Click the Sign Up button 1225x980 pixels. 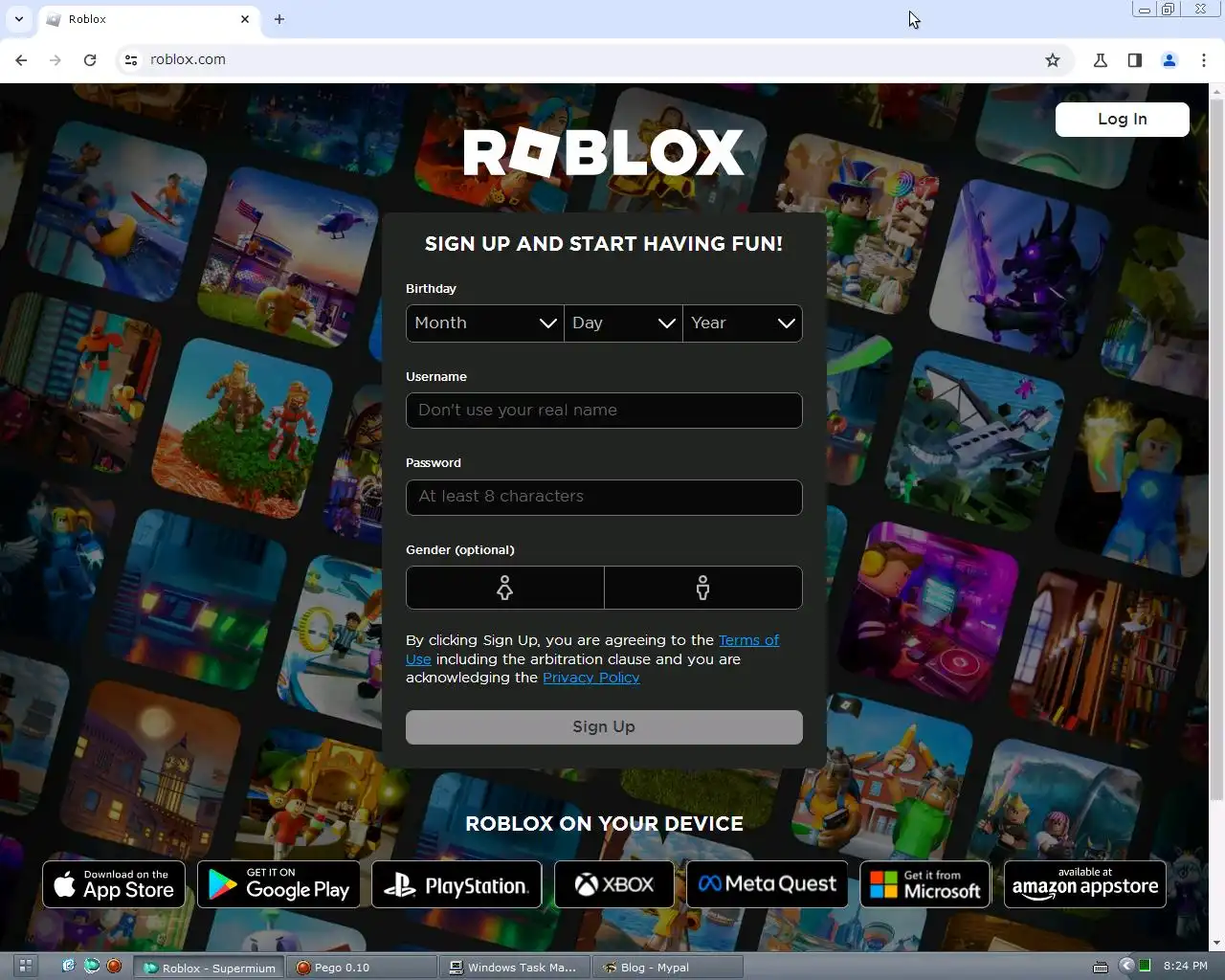pos(604,727)
